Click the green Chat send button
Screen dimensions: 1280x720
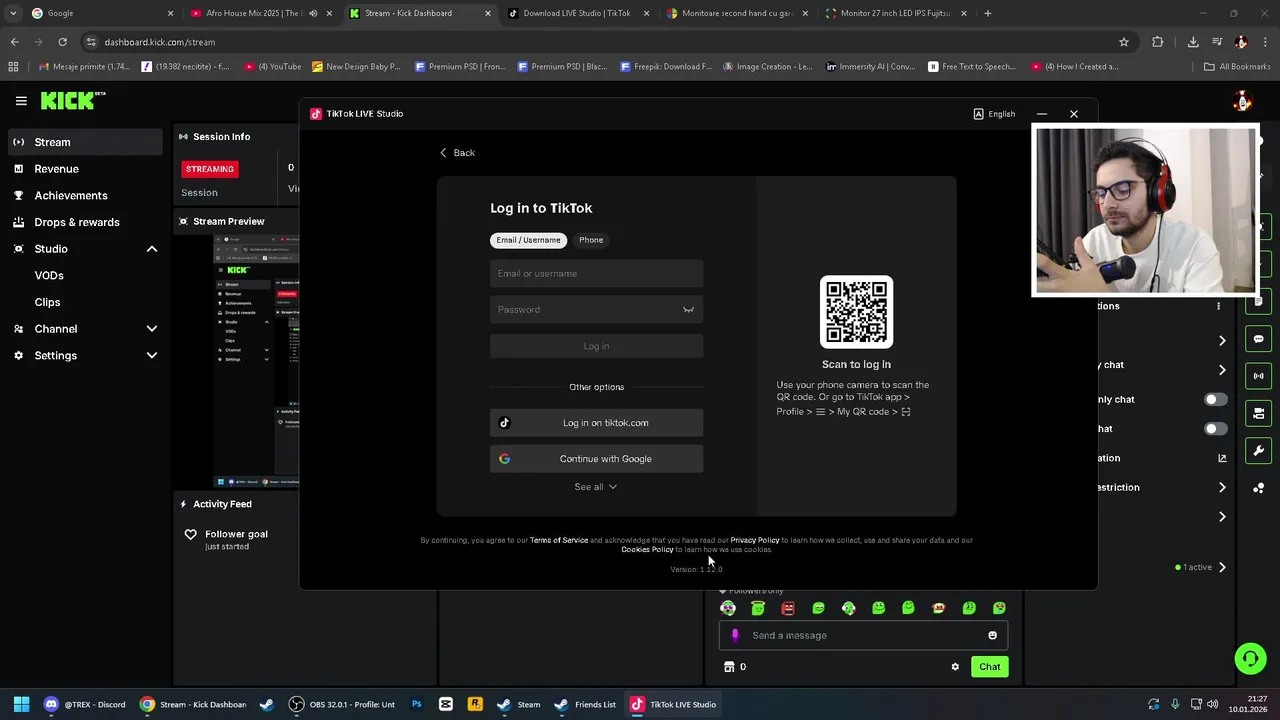click(989, 667)
